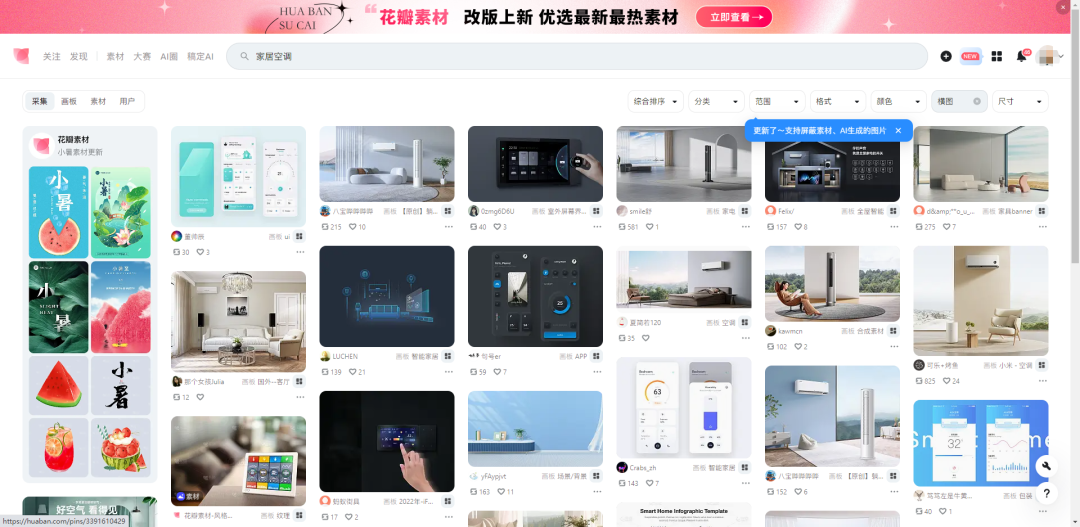
Task: Open the LUCHEN user profile link
Action: coord(345,356)
